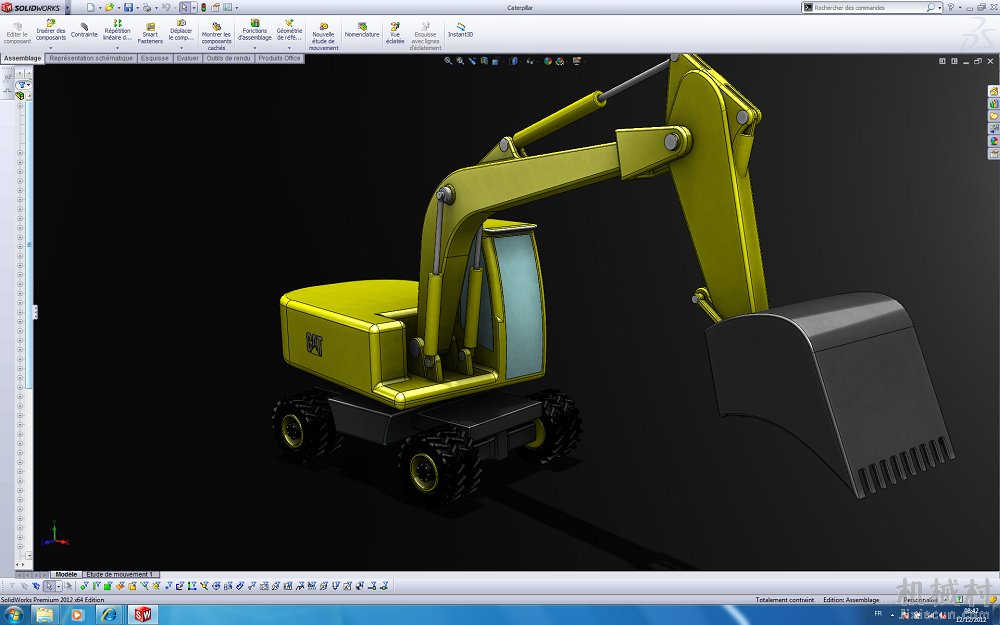Expand the arrow under Répétition linéaire

tap(117, 48)
